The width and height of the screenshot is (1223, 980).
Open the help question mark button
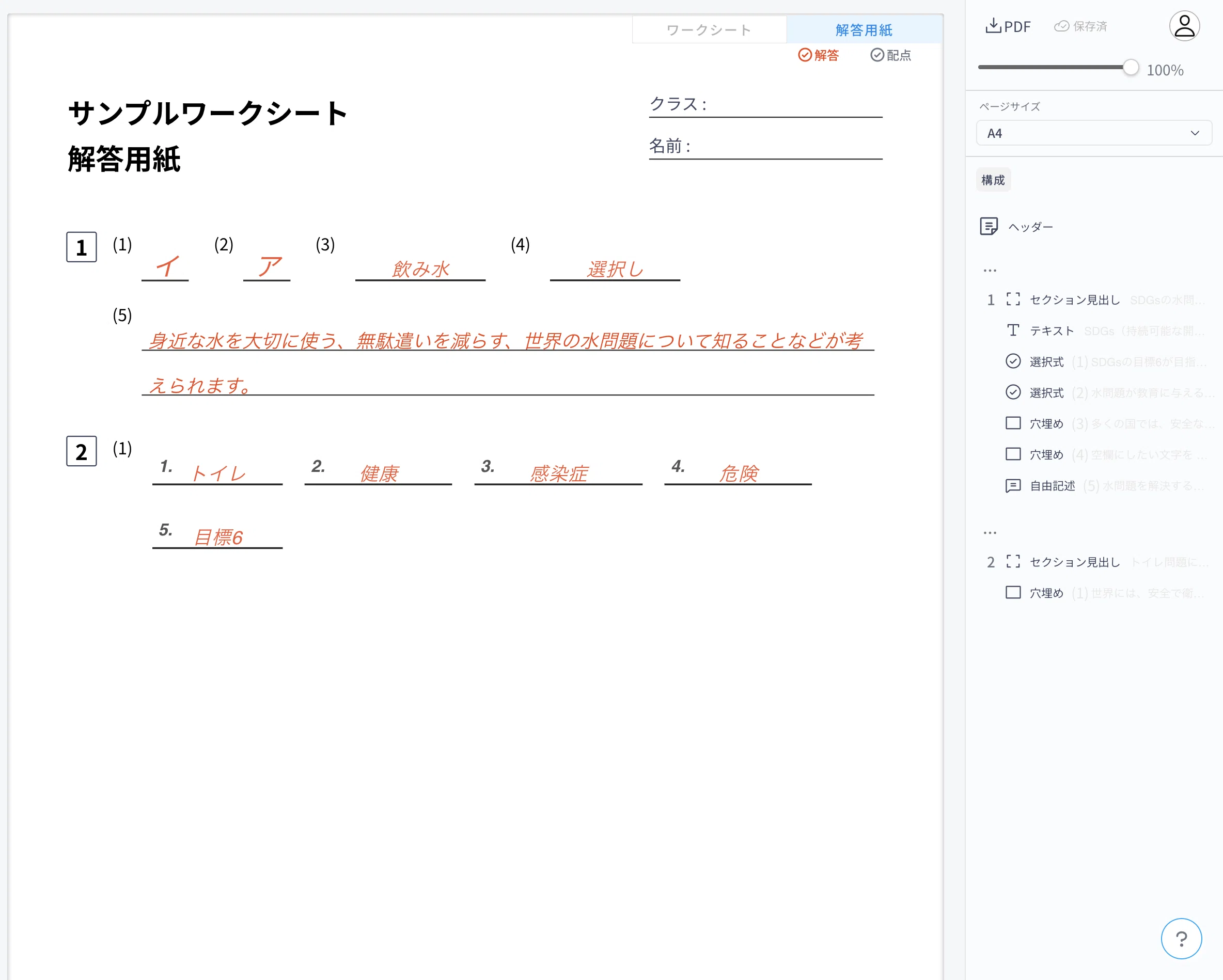coord(1181,939)
